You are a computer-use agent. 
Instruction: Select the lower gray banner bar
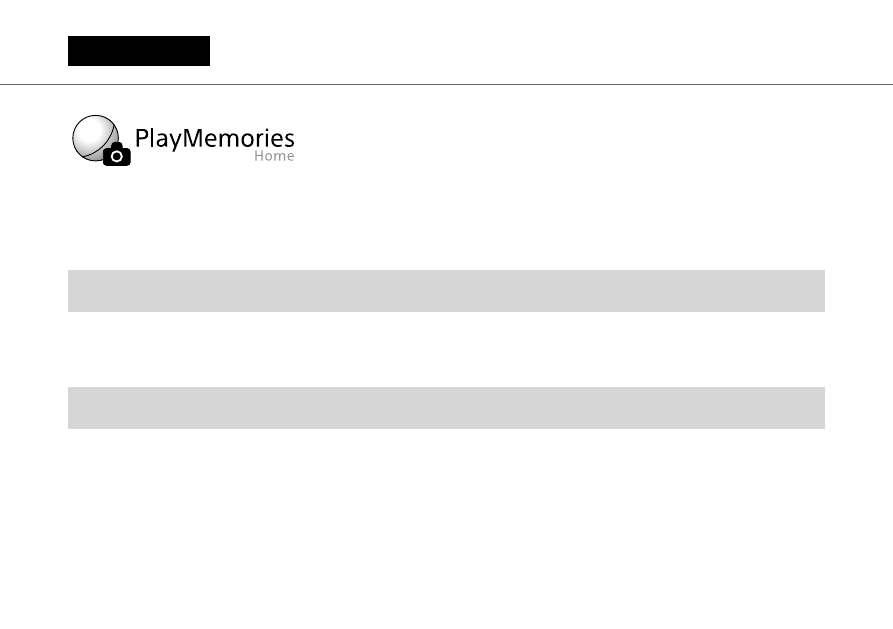pos(446,407)
